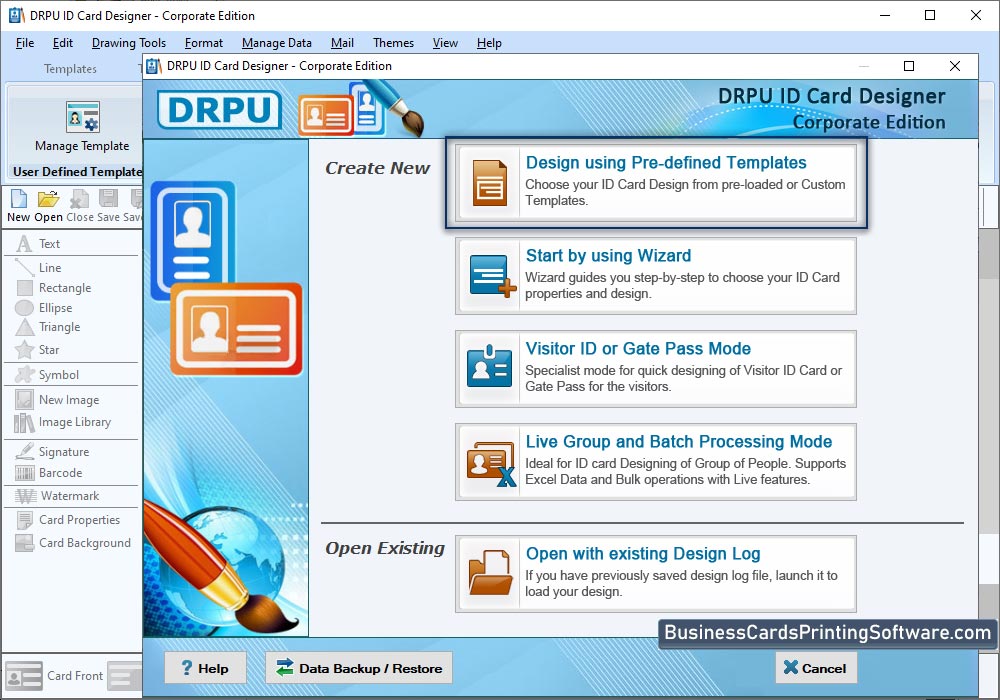
Task: Open the File menu
Action: [x=25, y=43]
